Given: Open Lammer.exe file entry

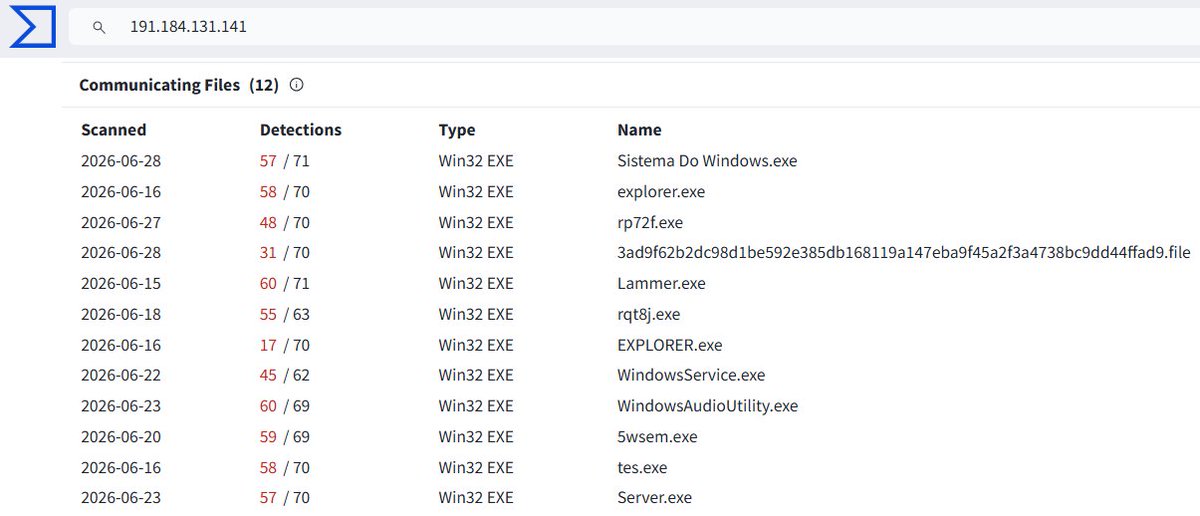Looking at the screenshot, I should coord(662,284).
